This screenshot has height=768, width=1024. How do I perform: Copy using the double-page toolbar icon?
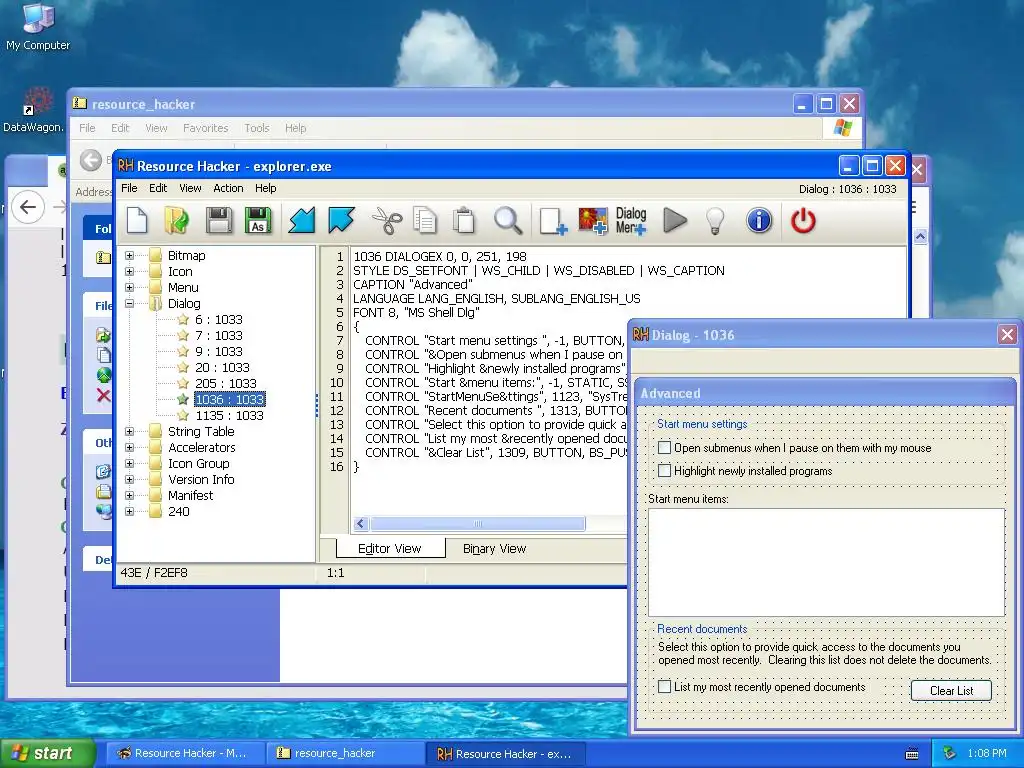[x=425, y=220]
